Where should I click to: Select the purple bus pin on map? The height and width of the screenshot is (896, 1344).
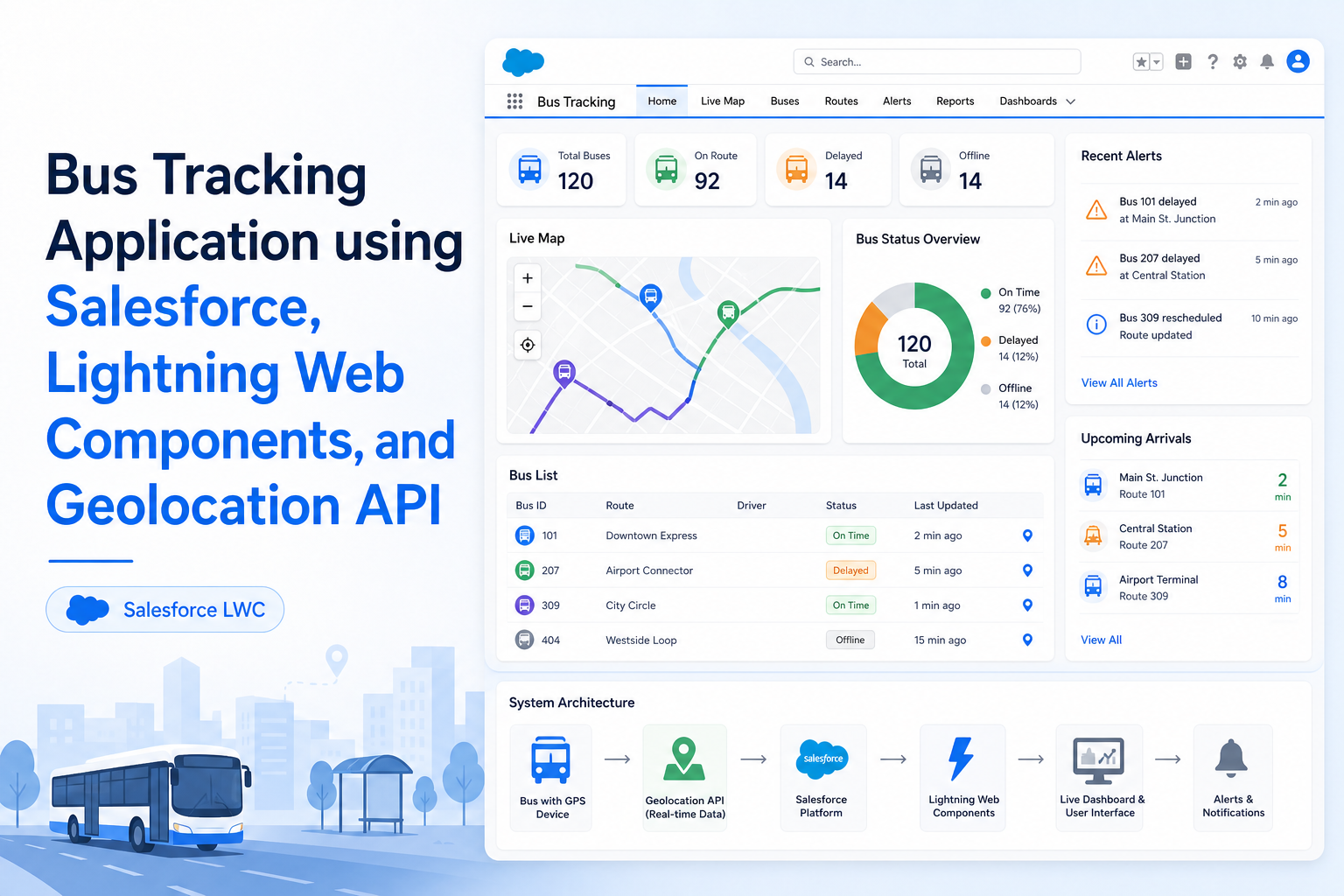tap(564, 374)
